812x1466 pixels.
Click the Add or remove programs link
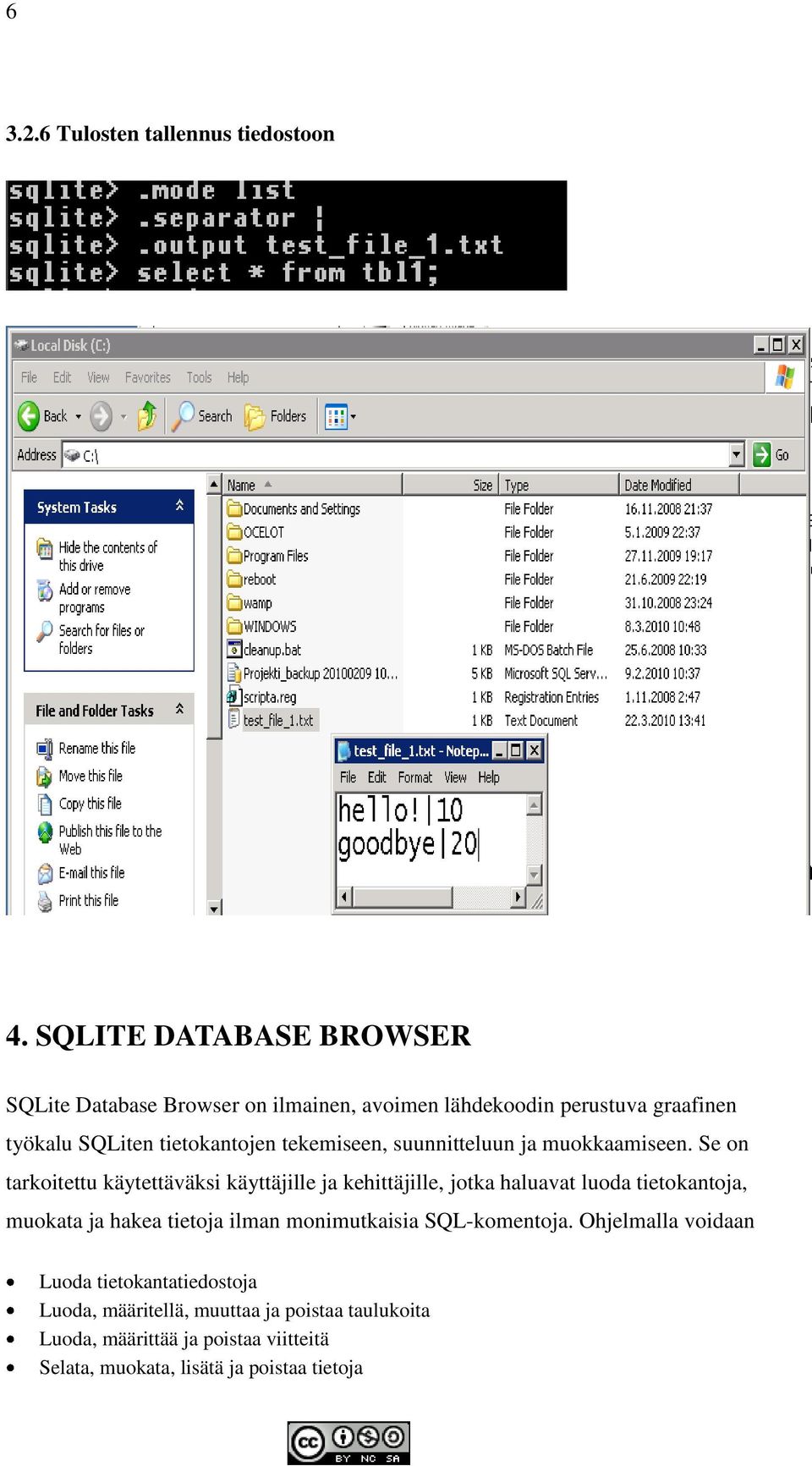click(95, 598)
